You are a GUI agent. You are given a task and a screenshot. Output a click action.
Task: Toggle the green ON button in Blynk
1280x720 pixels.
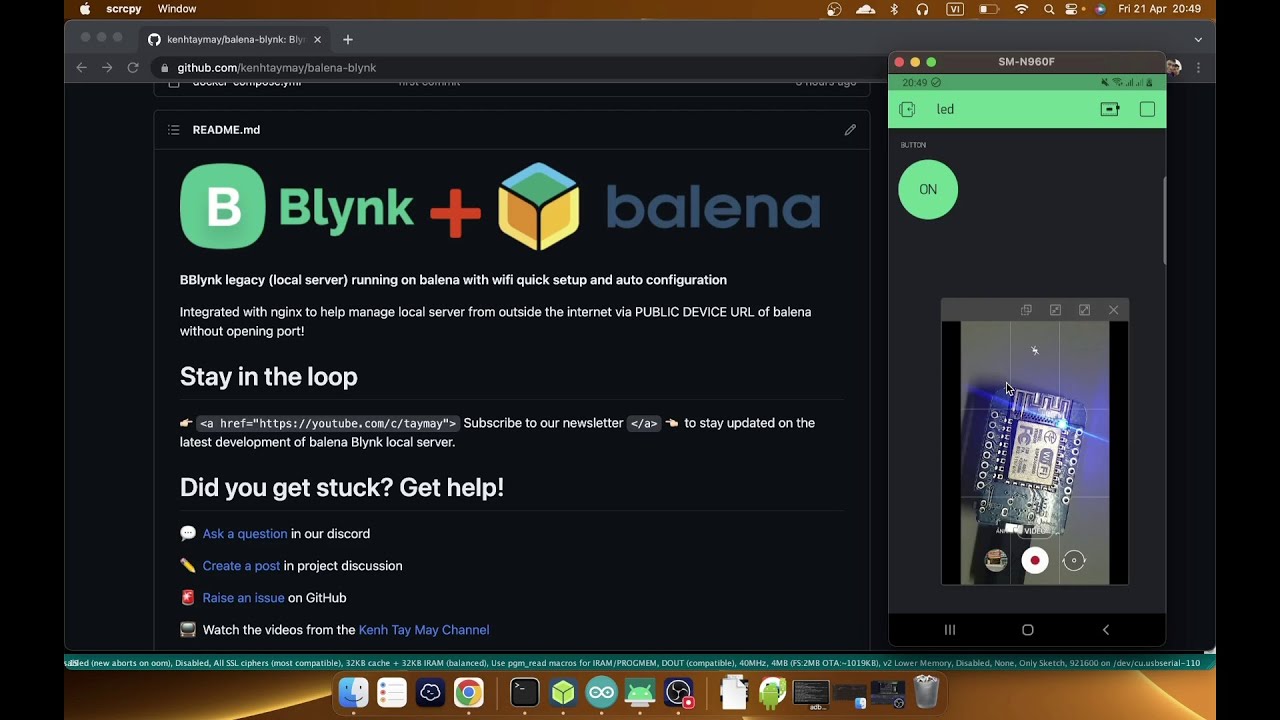point(928,189)
